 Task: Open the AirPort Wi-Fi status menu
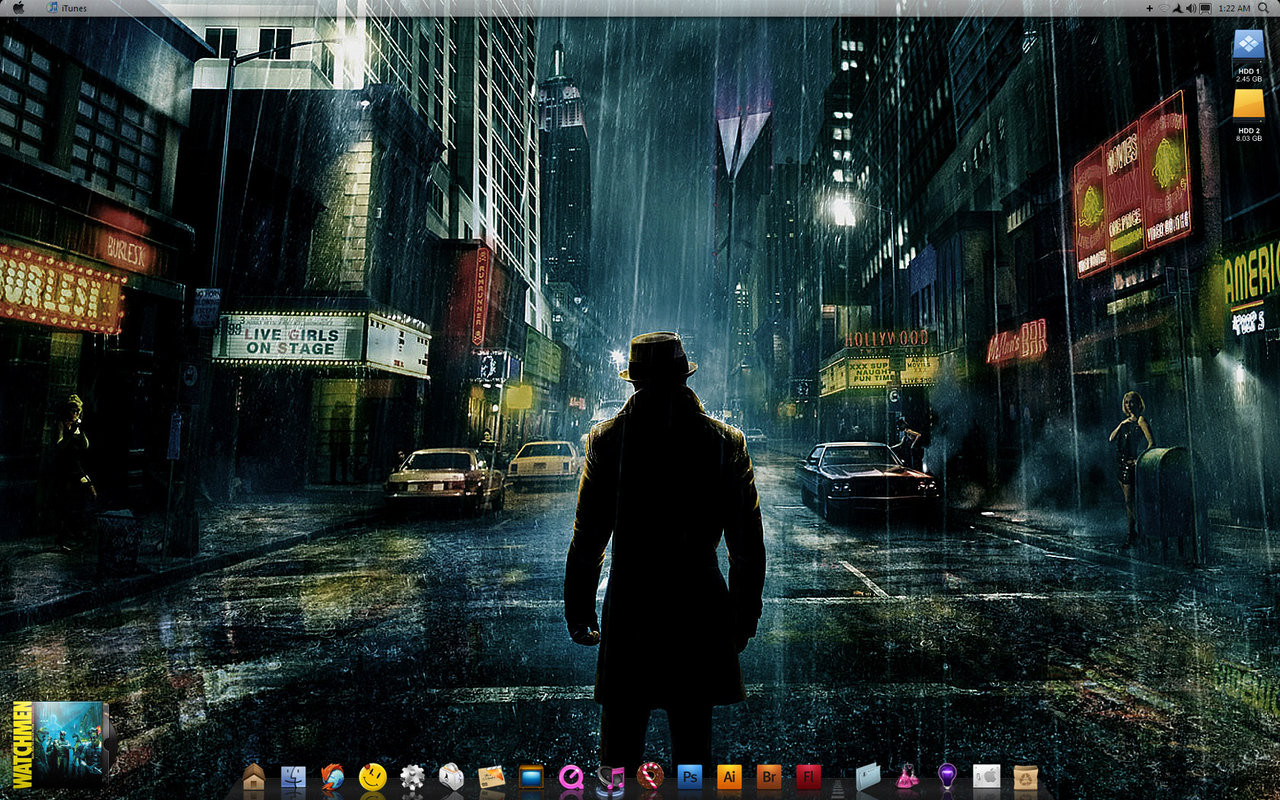click(1163, 8)
